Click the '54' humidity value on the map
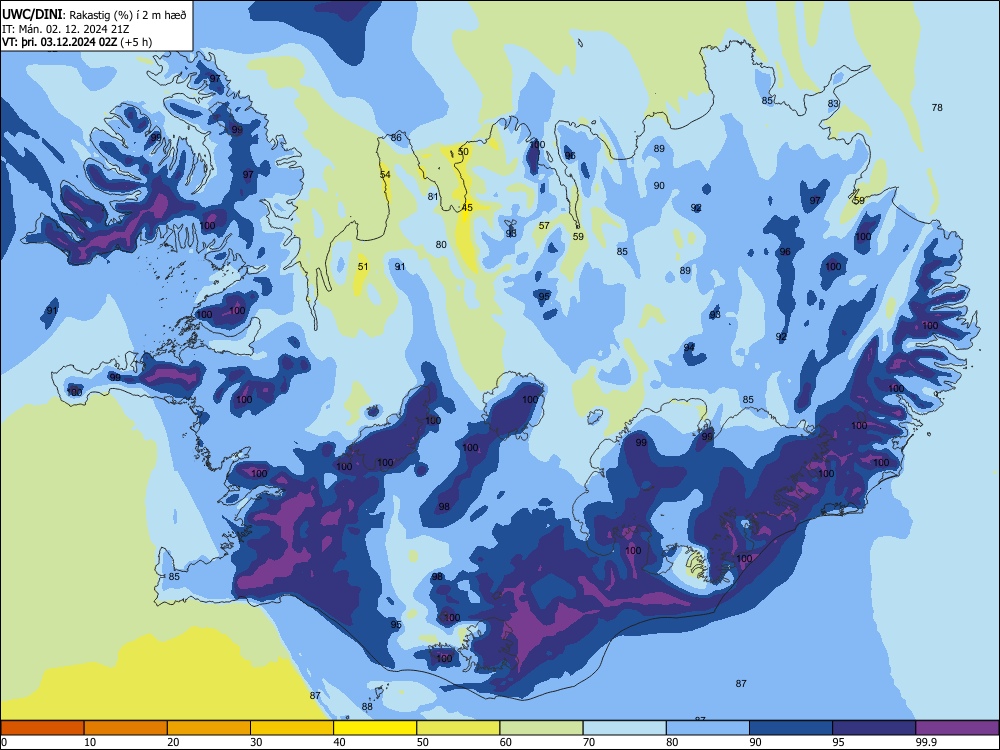 click(x=385, y=175)
